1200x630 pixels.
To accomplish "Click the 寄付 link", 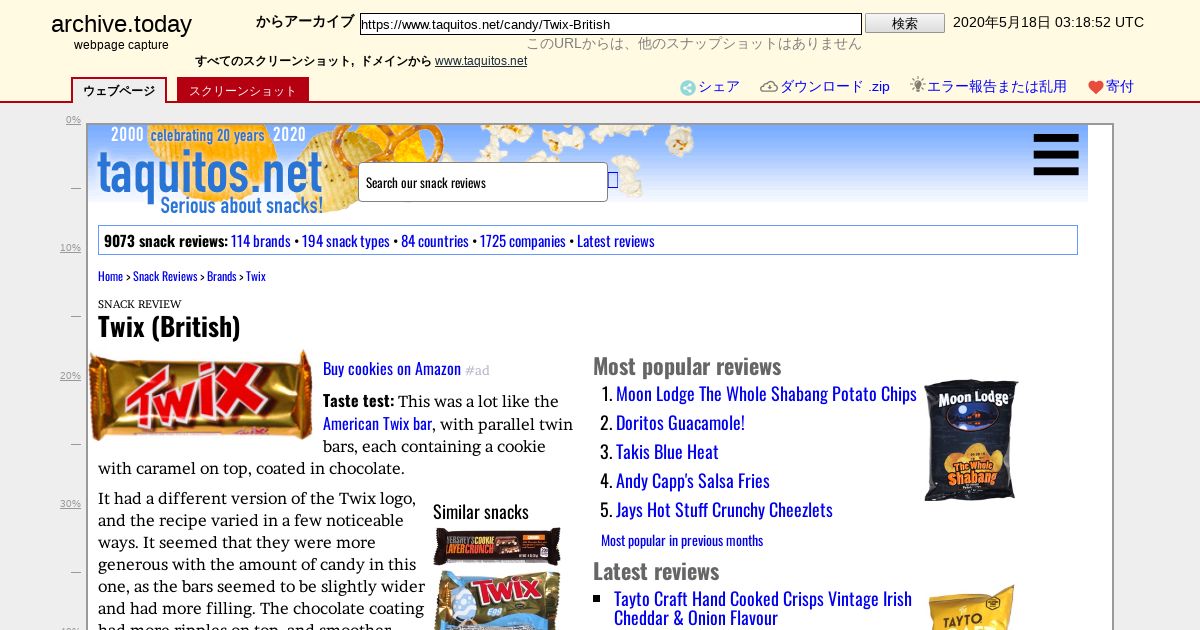I will tap(1120, 87).
